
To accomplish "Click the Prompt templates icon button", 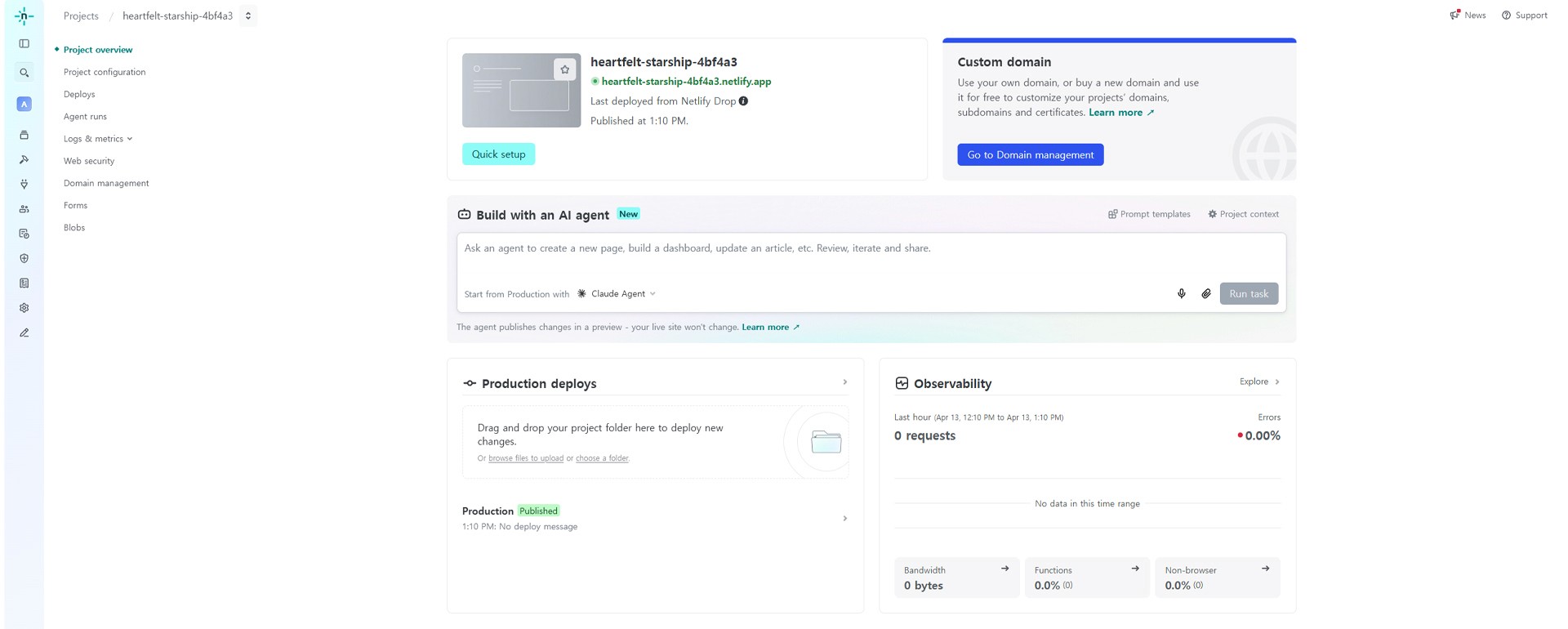I will pyautogui.click(x=1149, y=214).
